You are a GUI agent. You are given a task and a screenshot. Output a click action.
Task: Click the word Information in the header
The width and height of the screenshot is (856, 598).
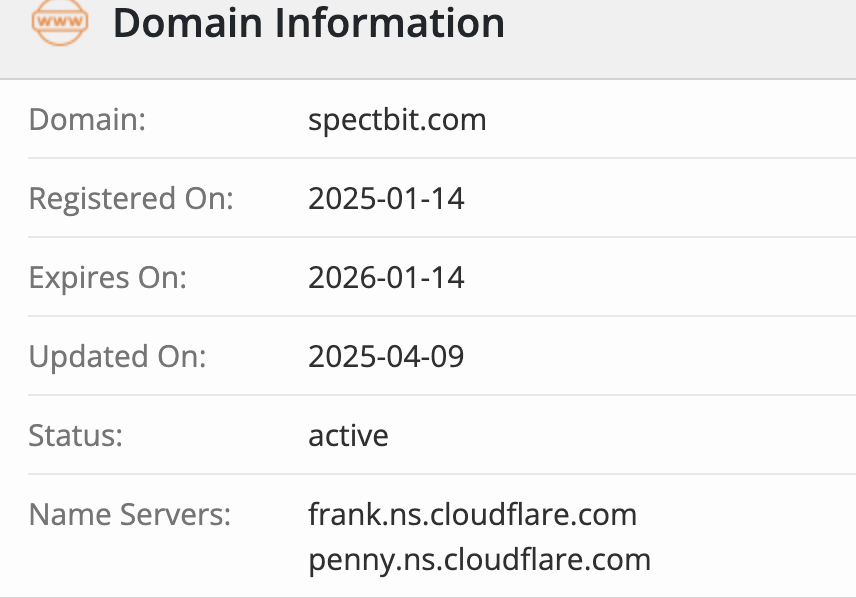point(390,23)
